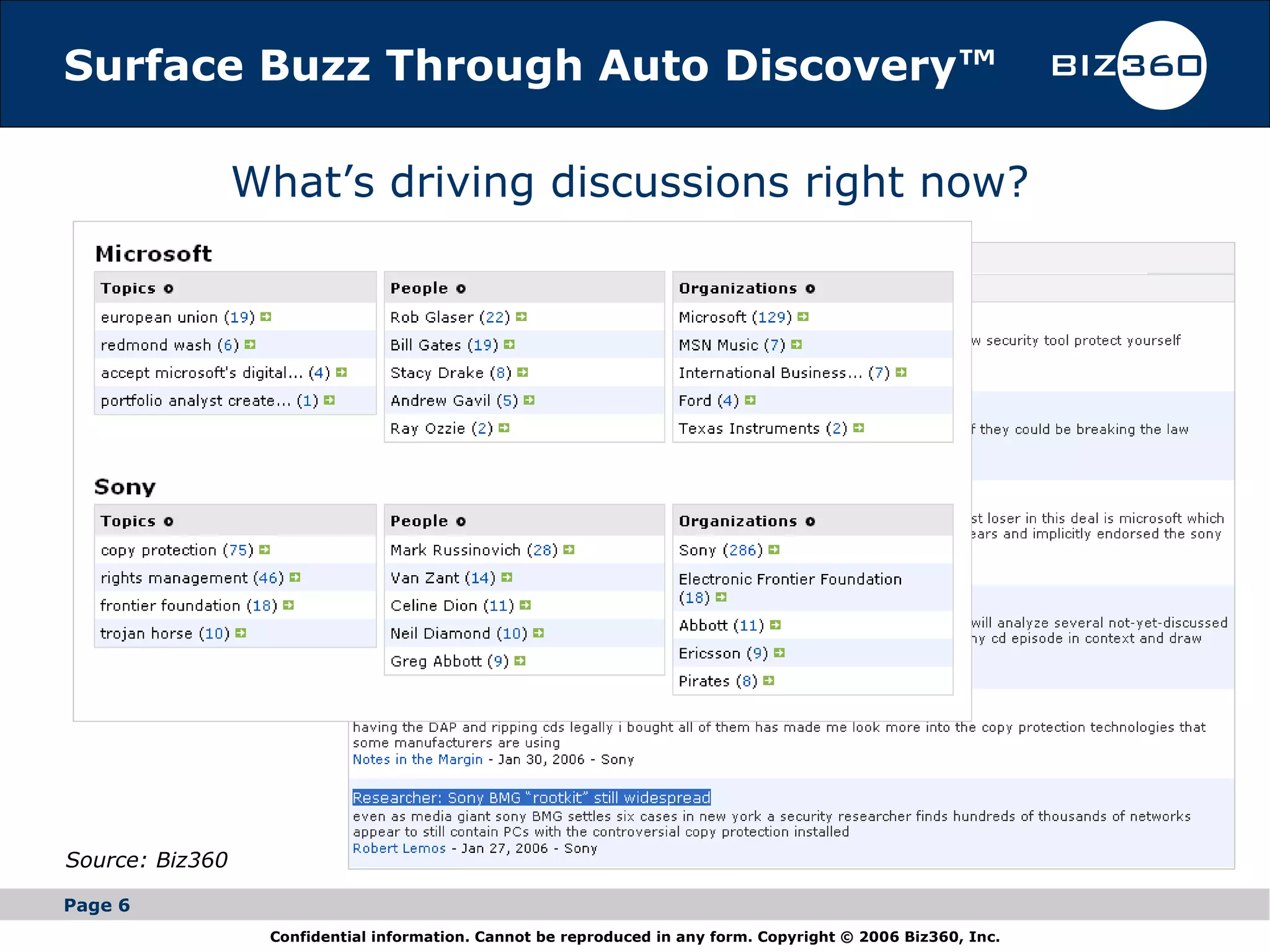
Task: Click green icon beside Ericsson (9)
Action: (x=779, y=653)
